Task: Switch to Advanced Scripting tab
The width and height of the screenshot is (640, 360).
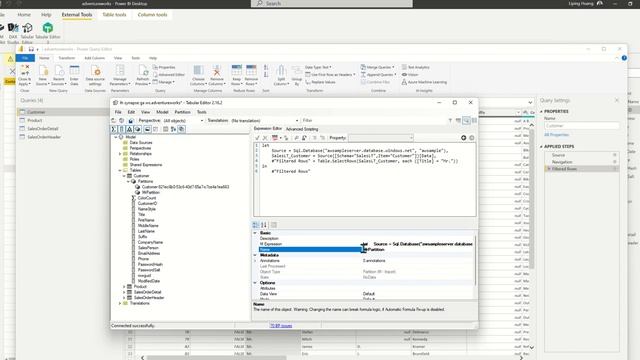Action: click(302, 129)
